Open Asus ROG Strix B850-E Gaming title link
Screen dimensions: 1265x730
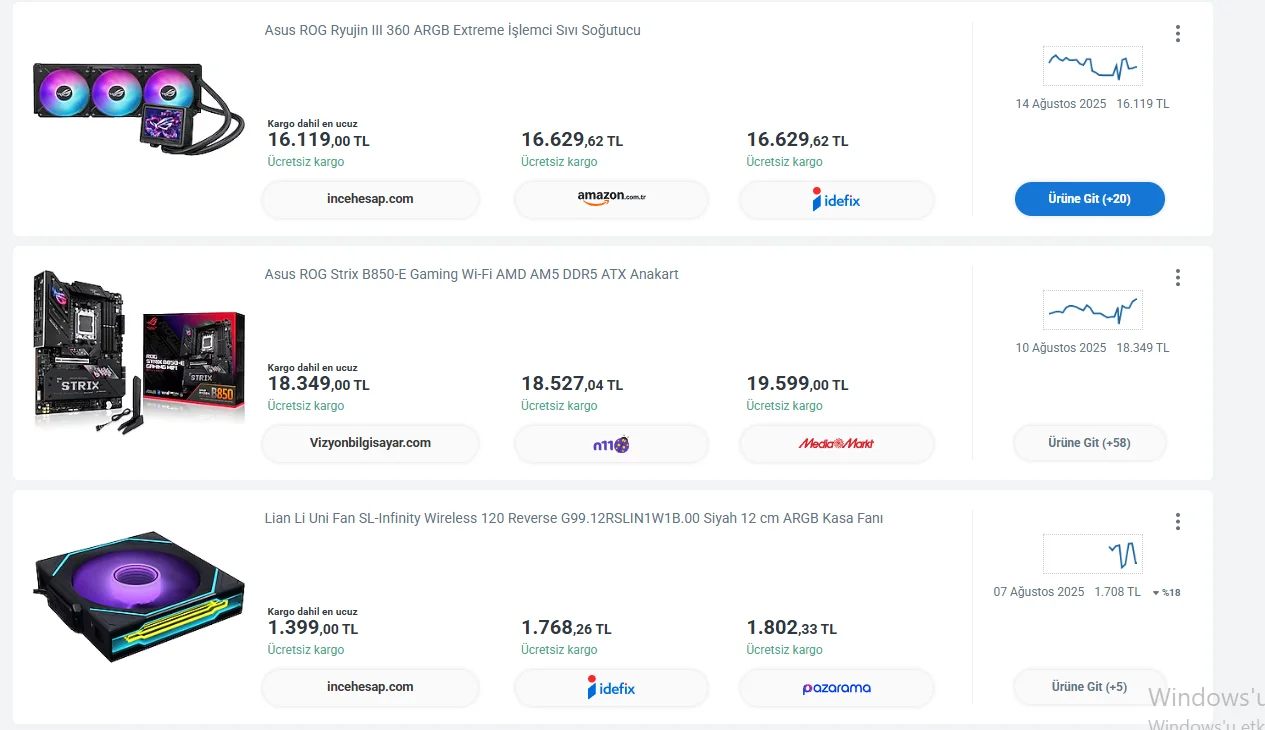[x=471, y=275]
